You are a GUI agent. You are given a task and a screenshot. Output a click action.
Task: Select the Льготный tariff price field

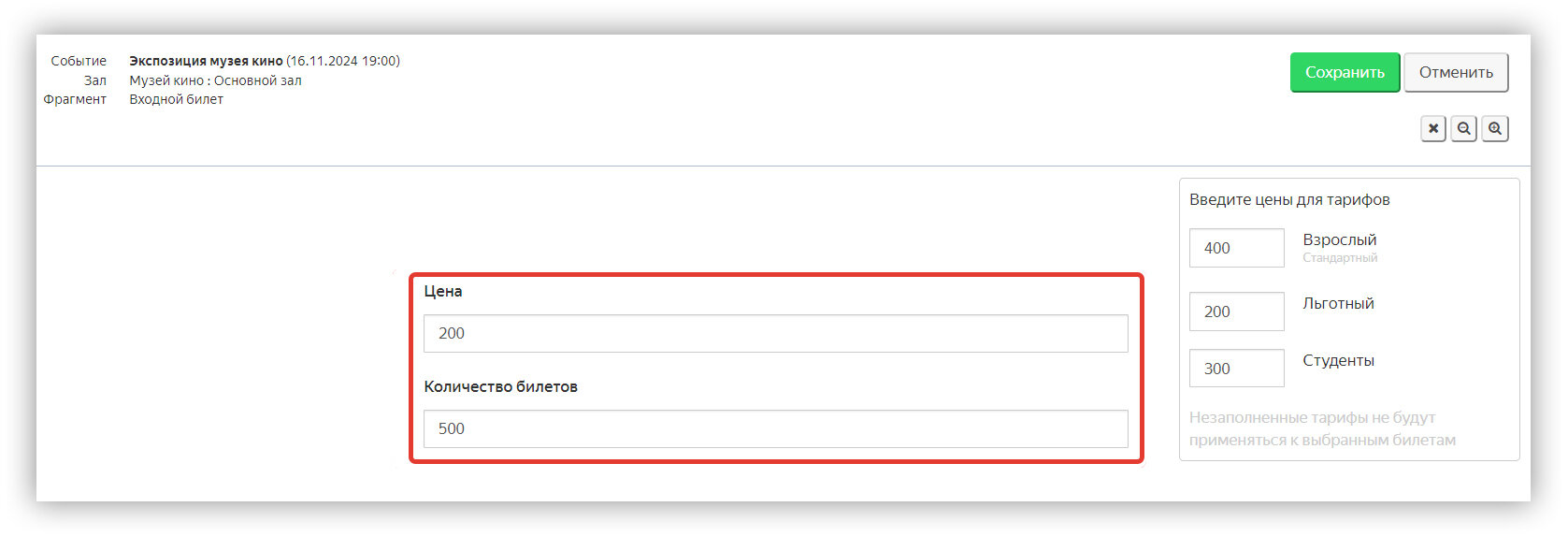(1237, 311)
